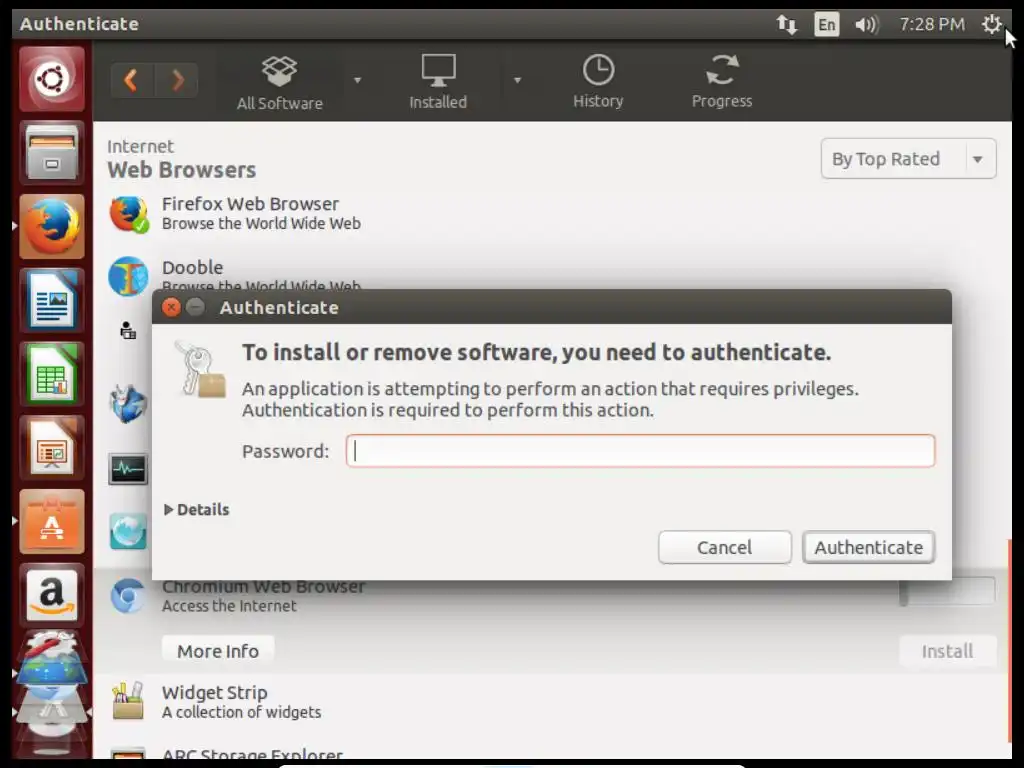Image resolution: width=1024 pixels, height=768 pixels.
Task: Select the Dooble browser icon
Action: 129,276
